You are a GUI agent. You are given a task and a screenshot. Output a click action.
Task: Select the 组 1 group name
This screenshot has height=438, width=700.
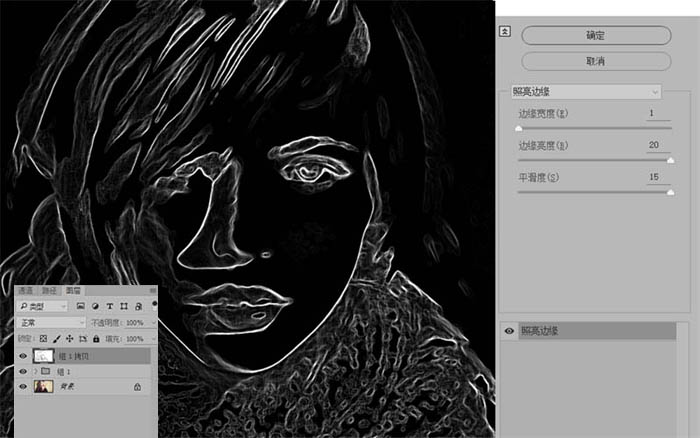[63, 371]
